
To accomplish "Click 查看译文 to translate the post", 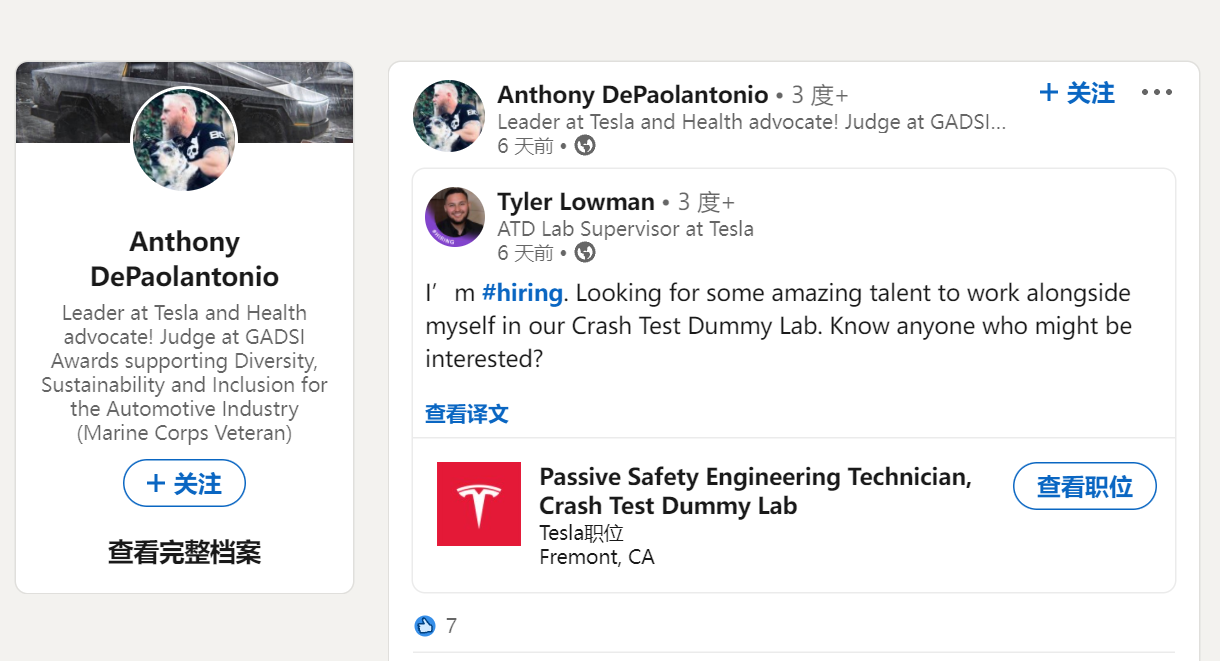I will pyautogui.click(x=467, y=414).
